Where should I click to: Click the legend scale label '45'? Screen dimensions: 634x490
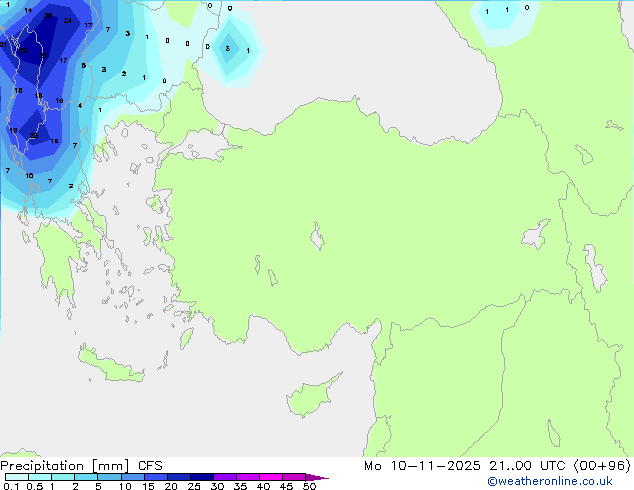pyautogui.click(x=286, y=486)
